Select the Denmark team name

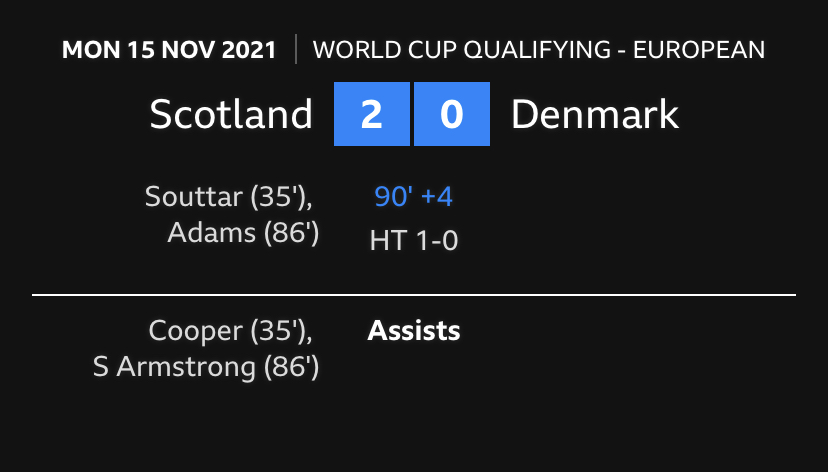[595, 115]
